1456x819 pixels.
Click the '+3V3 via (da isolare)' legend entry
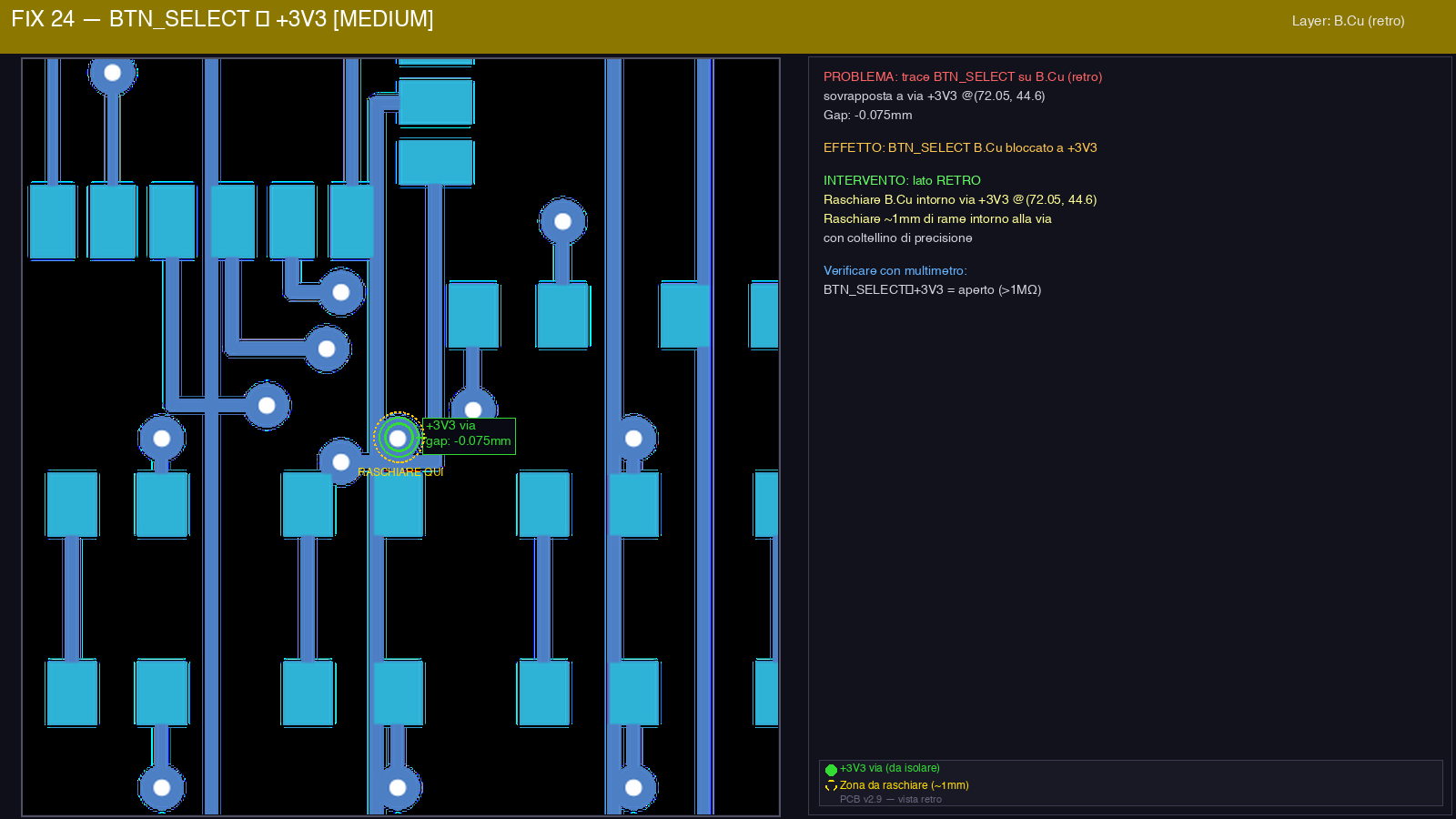(x=889, y=768)
